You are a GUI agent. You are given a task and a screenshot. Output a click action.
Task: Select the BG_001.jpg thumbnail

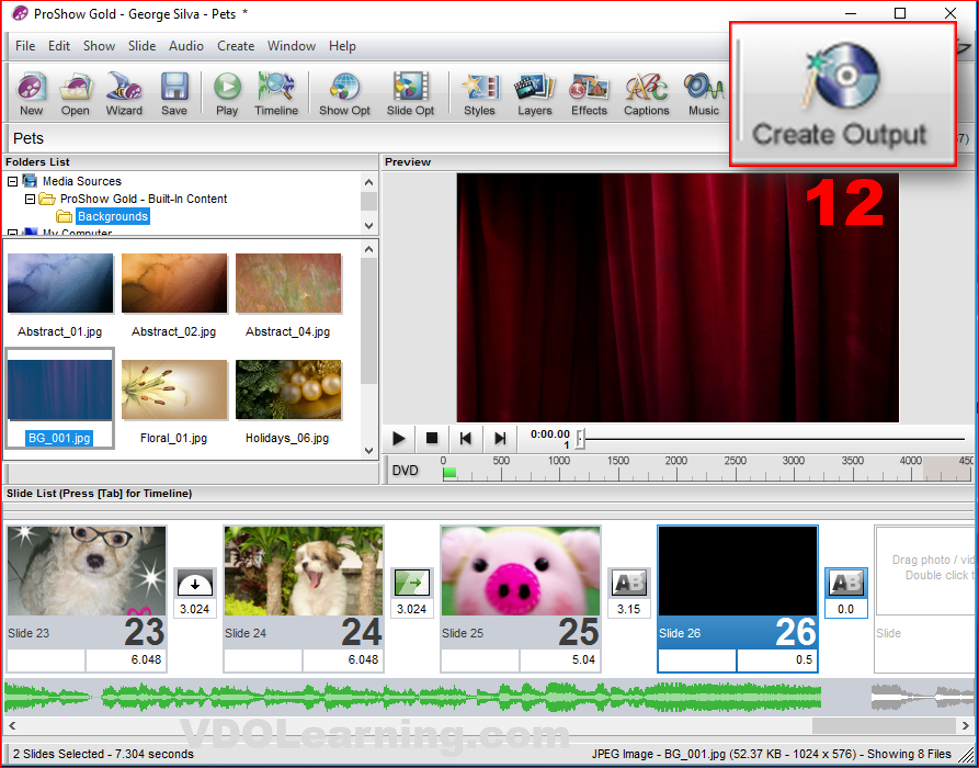60,390
